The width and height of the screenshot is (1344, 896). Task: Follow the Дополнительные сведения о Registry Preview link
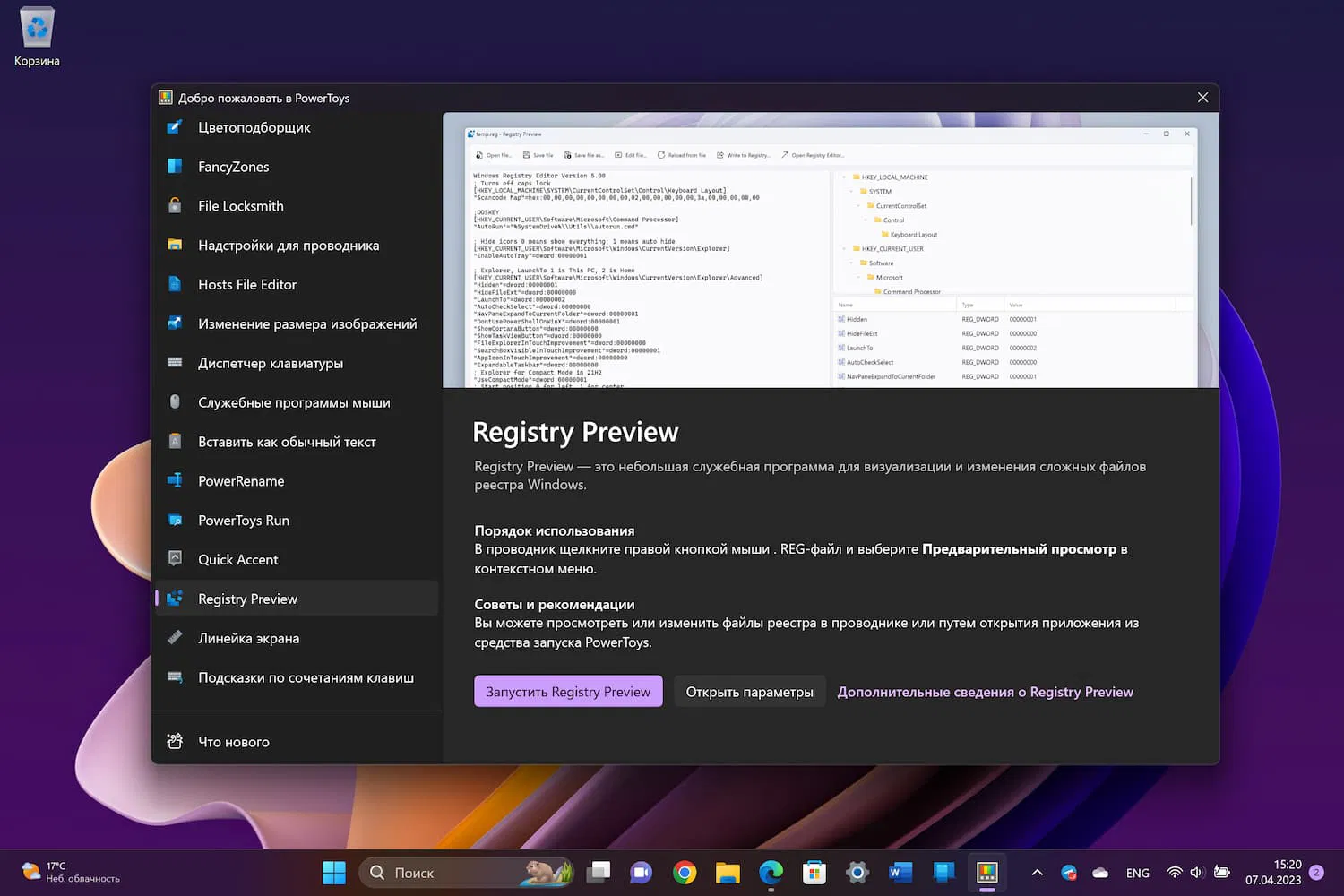985,692
